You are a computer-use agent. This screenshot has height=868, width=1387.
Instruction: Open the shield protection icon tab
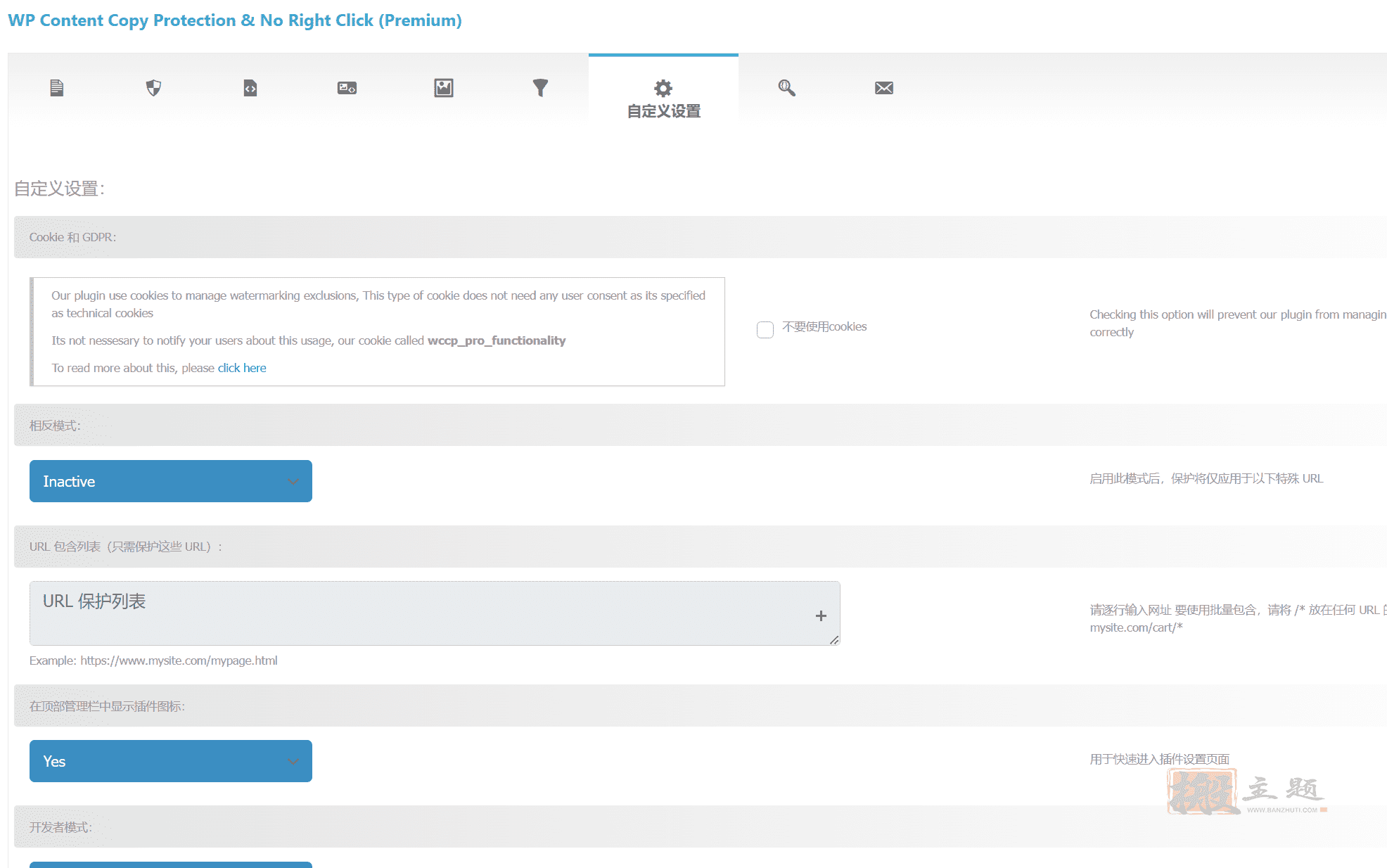point(153,88)
